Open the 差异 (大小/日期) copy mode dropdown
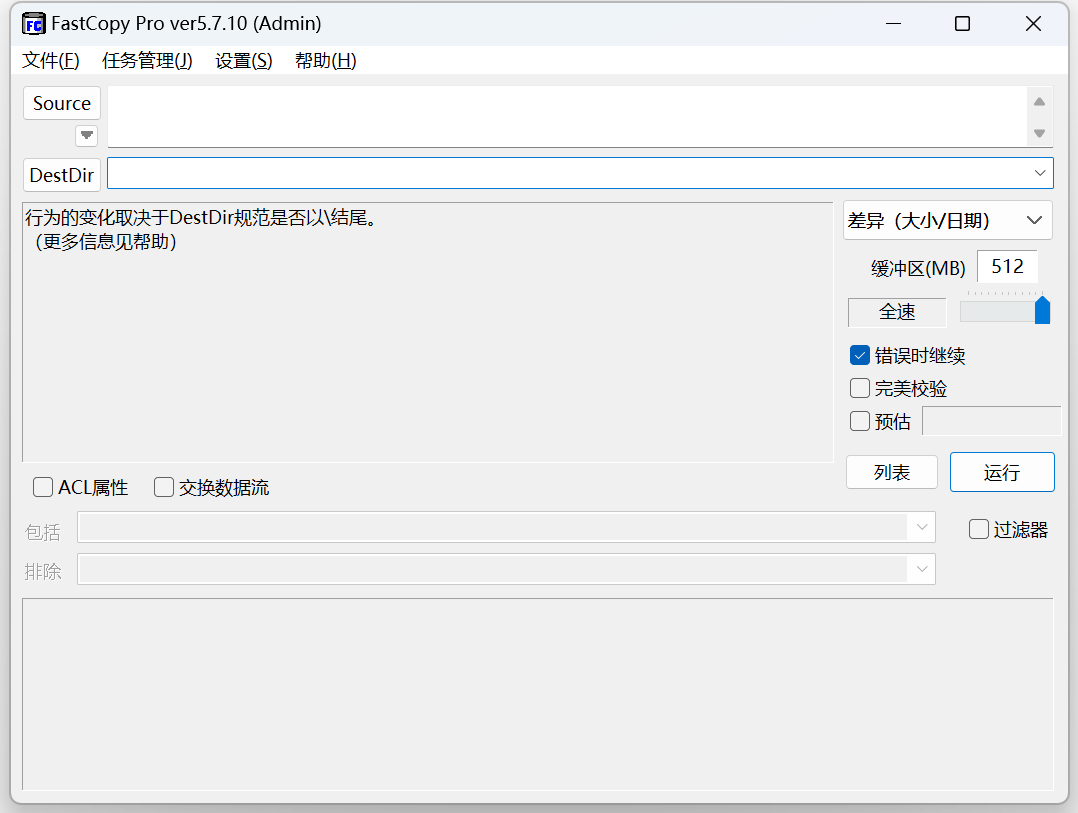This screenshot has height=813, width=1078. click(947, 221)
